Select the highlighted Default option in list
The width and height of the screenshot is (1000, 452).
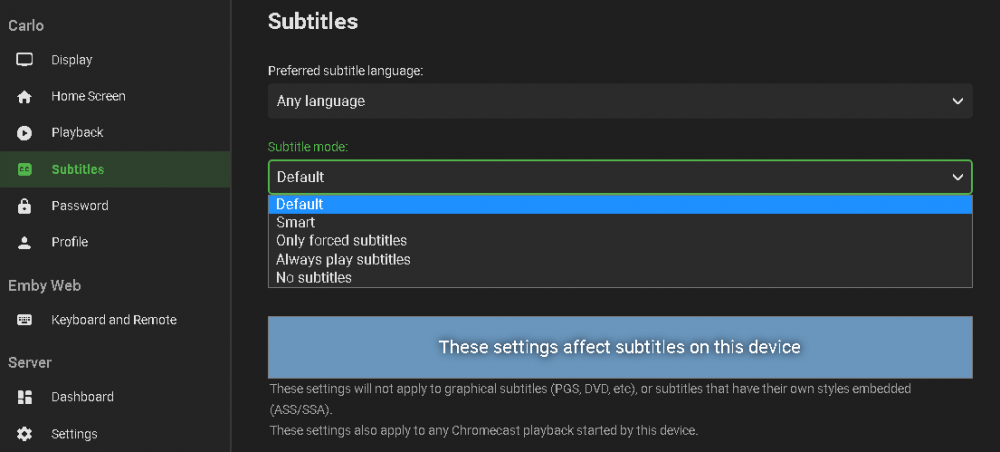tap(300, 204)
